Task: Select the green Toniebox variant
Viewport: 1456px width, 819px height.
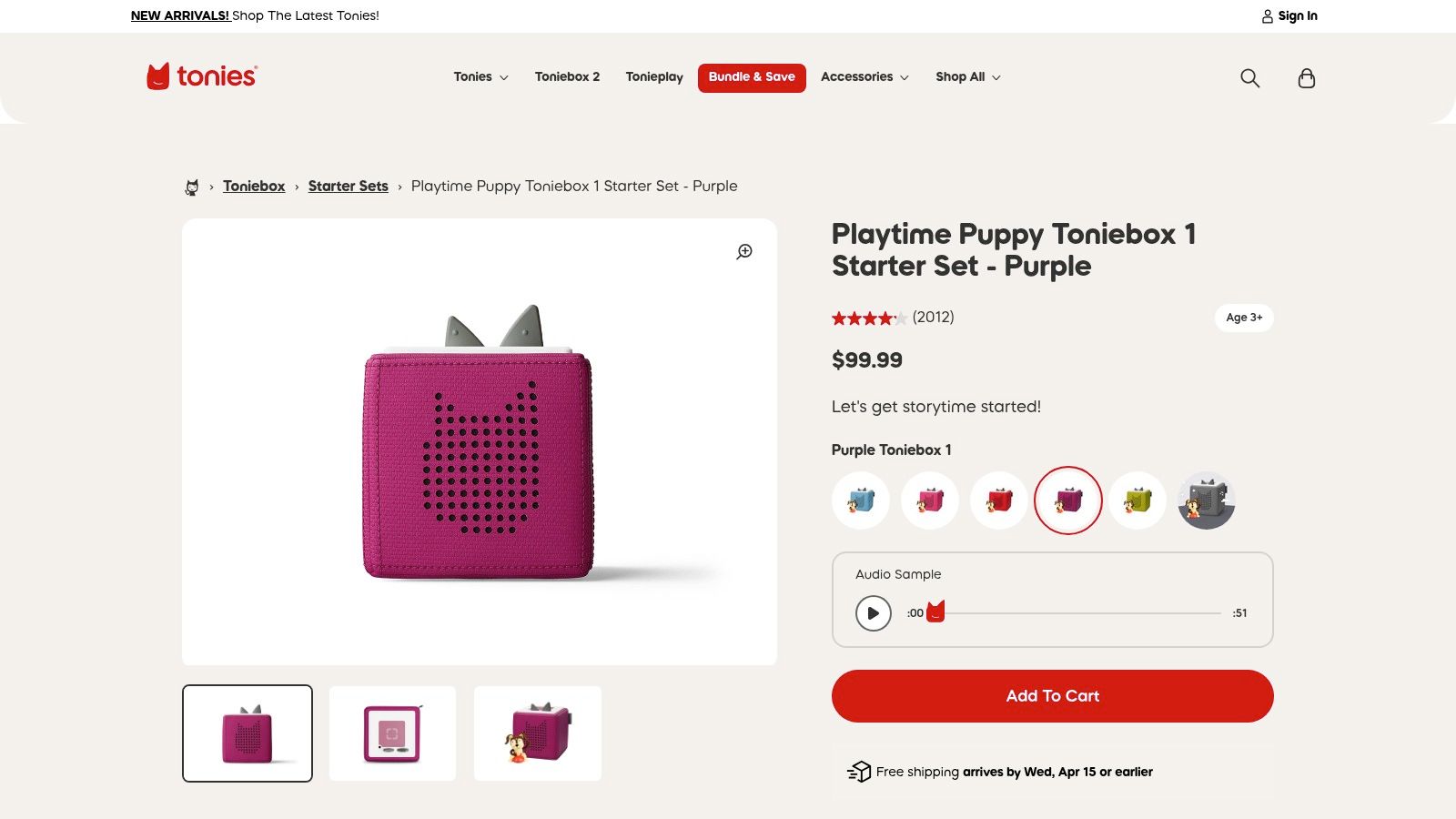Action: click(1137, 500)
